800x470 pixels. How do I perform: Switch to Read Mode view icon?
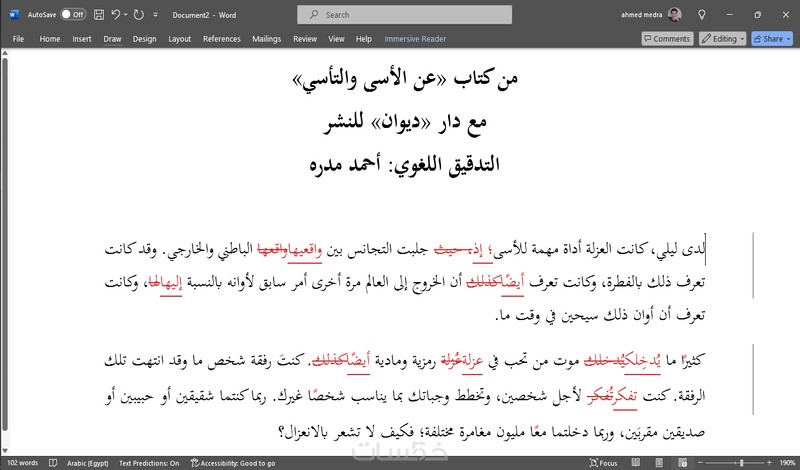[636, 463]
